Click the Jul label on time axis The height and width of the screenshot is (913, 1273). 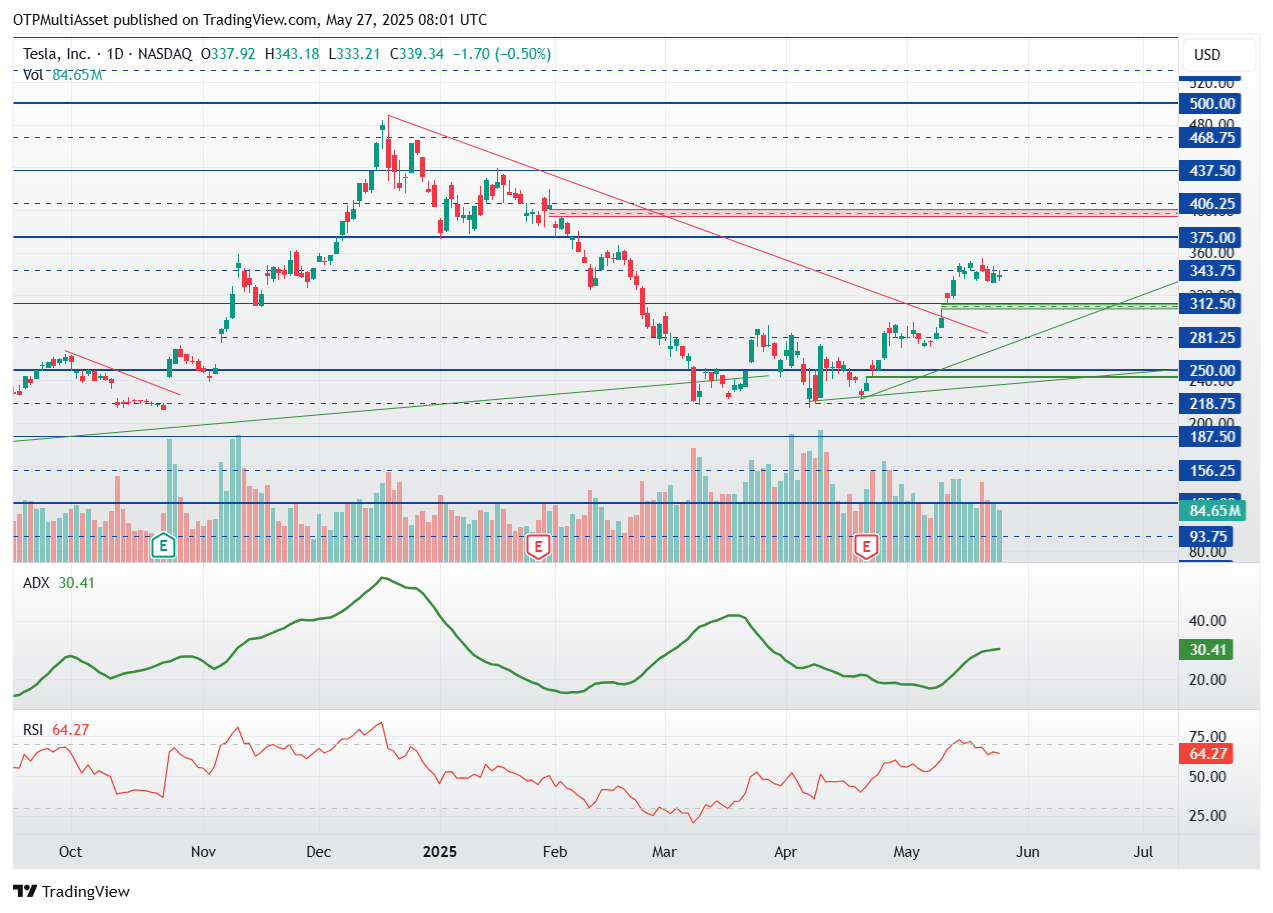click(x=1144, y=852)
